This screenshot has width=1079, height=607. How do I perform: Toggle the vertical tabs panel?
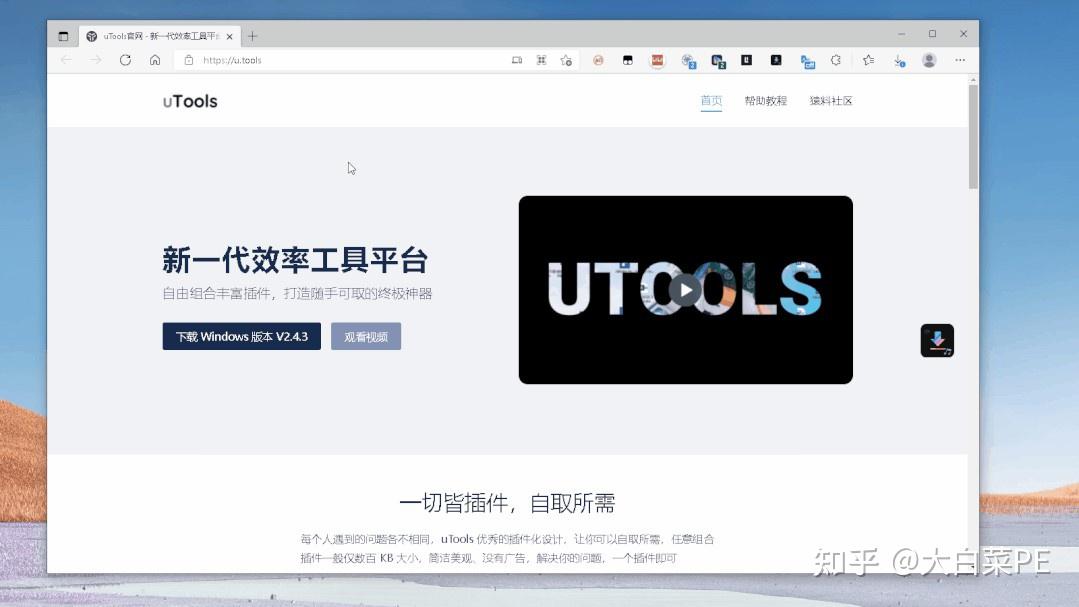point(62,34)
